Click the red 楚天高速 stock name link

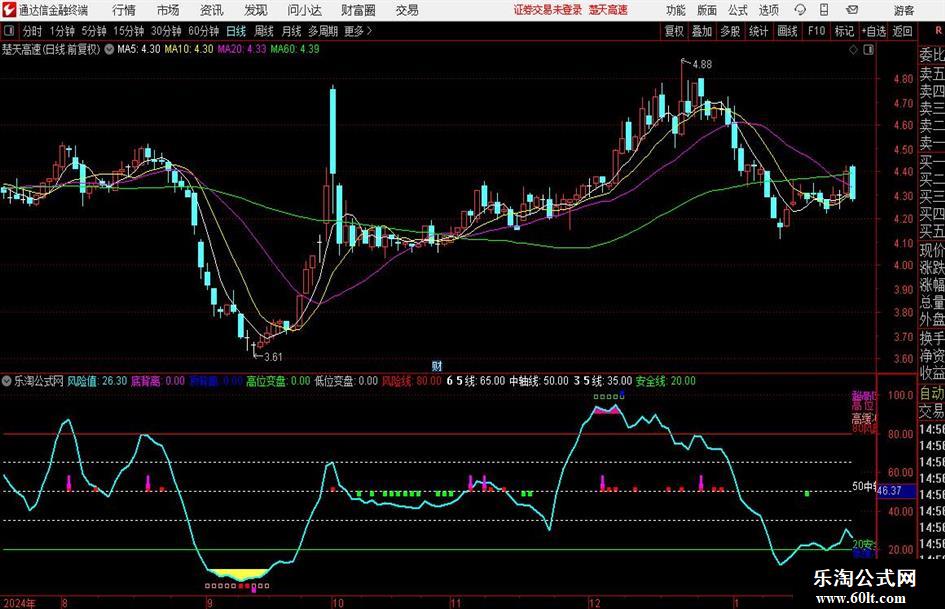608,10
